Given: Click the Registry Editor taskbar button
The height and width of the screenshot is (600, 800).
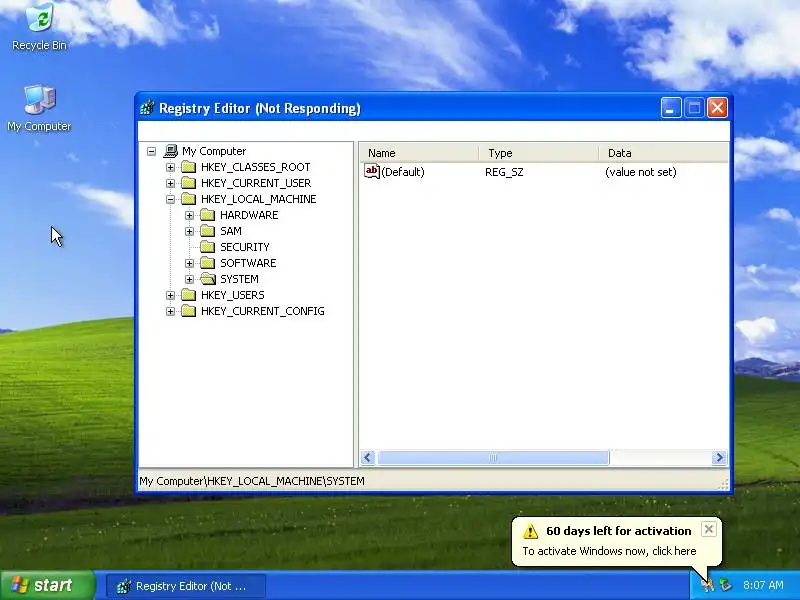Looking at the screenshot, I should pyautogui.click(x=186, y=586).
